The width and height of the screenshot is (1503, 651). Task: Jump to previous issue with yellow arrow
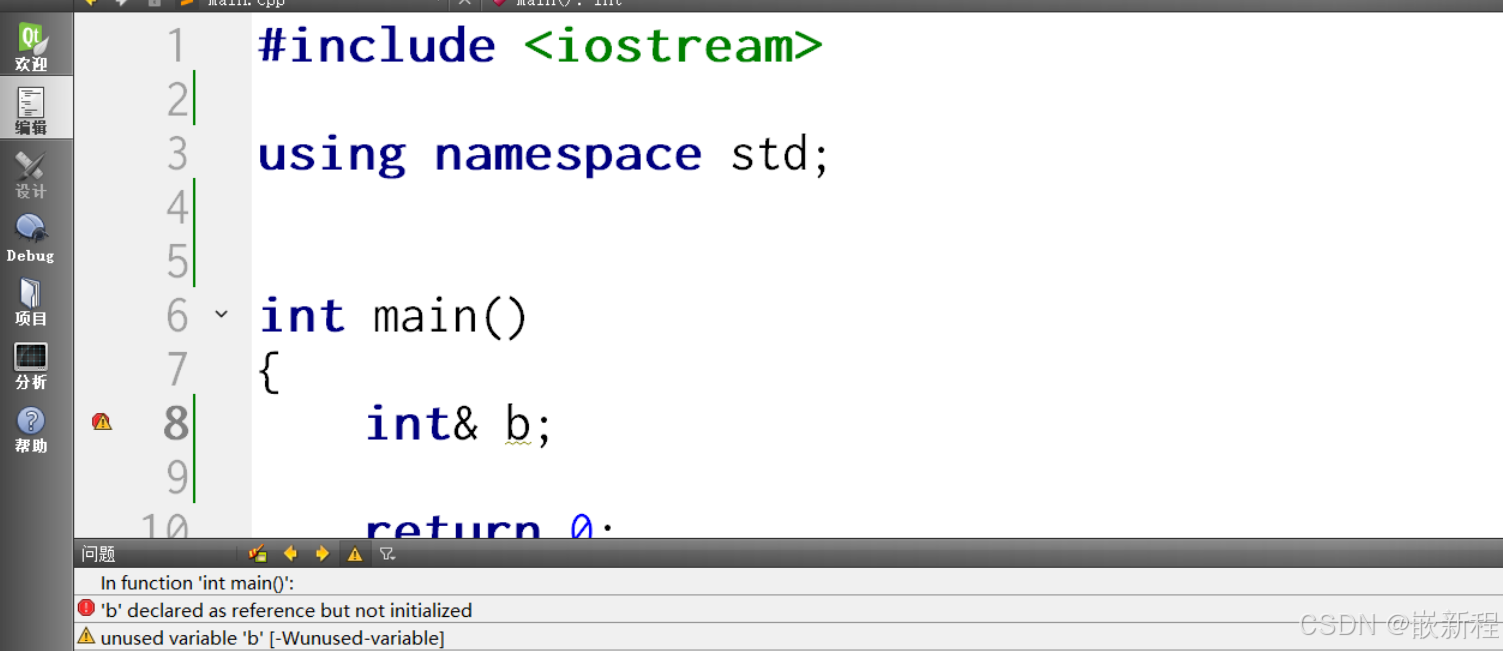pyautogui.click(x=290, y=553)
